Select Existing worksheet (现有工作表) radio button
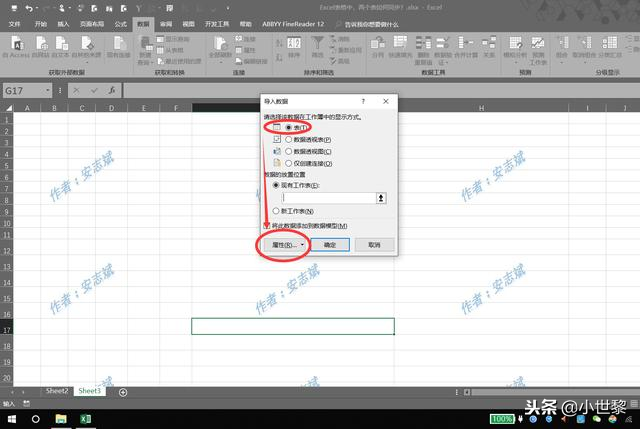Screen dimensions: 640x429 coord(276,185)
